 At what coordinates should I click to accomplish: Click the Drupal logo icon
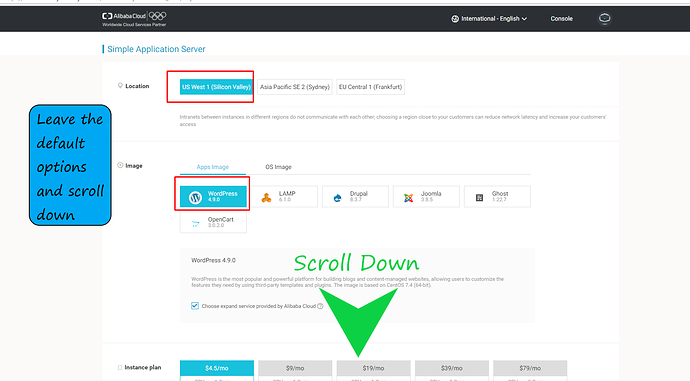tap(338, 198)
